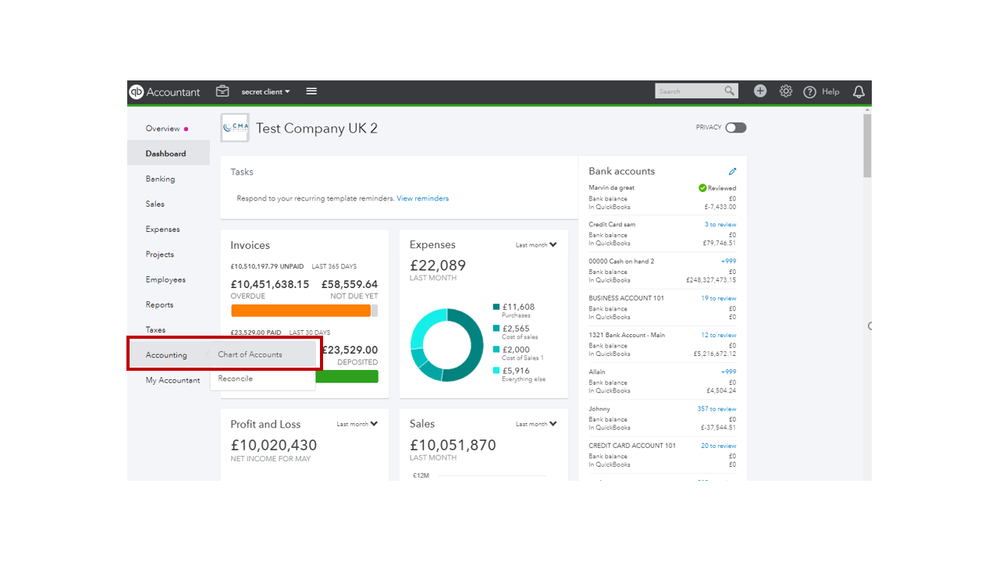999x562 pixels.
Task: Open the notifications bell
Action: tap(859, 92)
